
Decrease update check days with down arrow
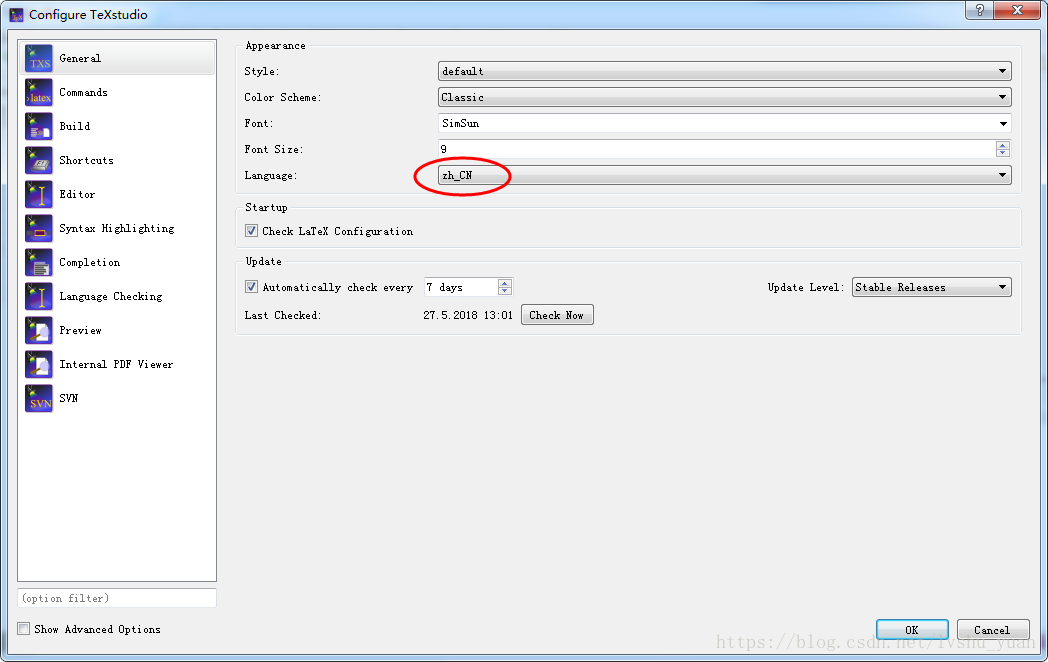505,291
